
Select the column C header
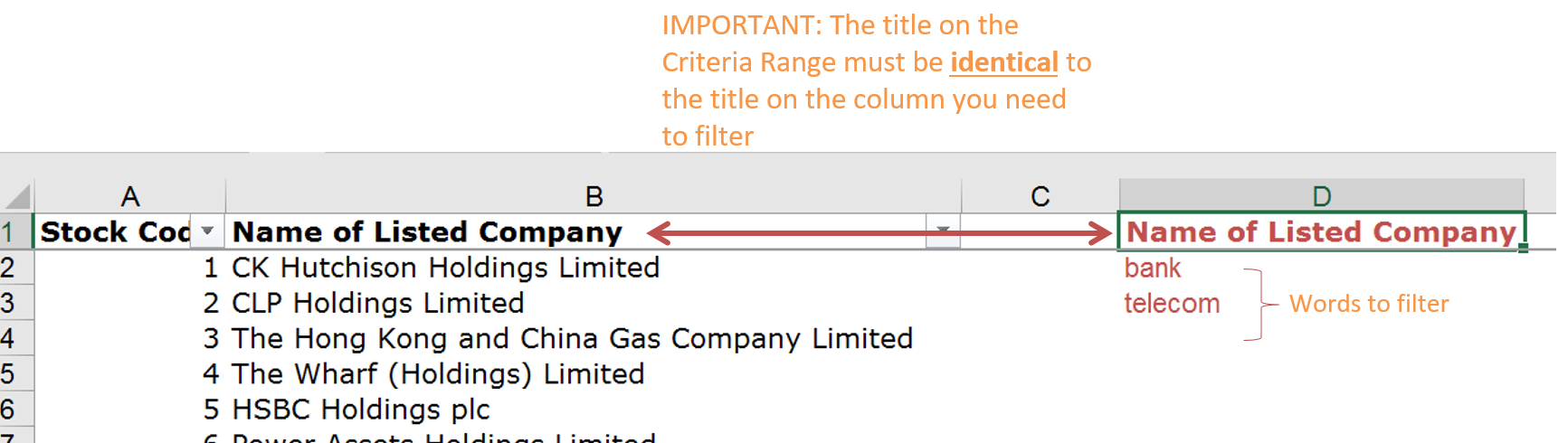[x=1040, y=196]
